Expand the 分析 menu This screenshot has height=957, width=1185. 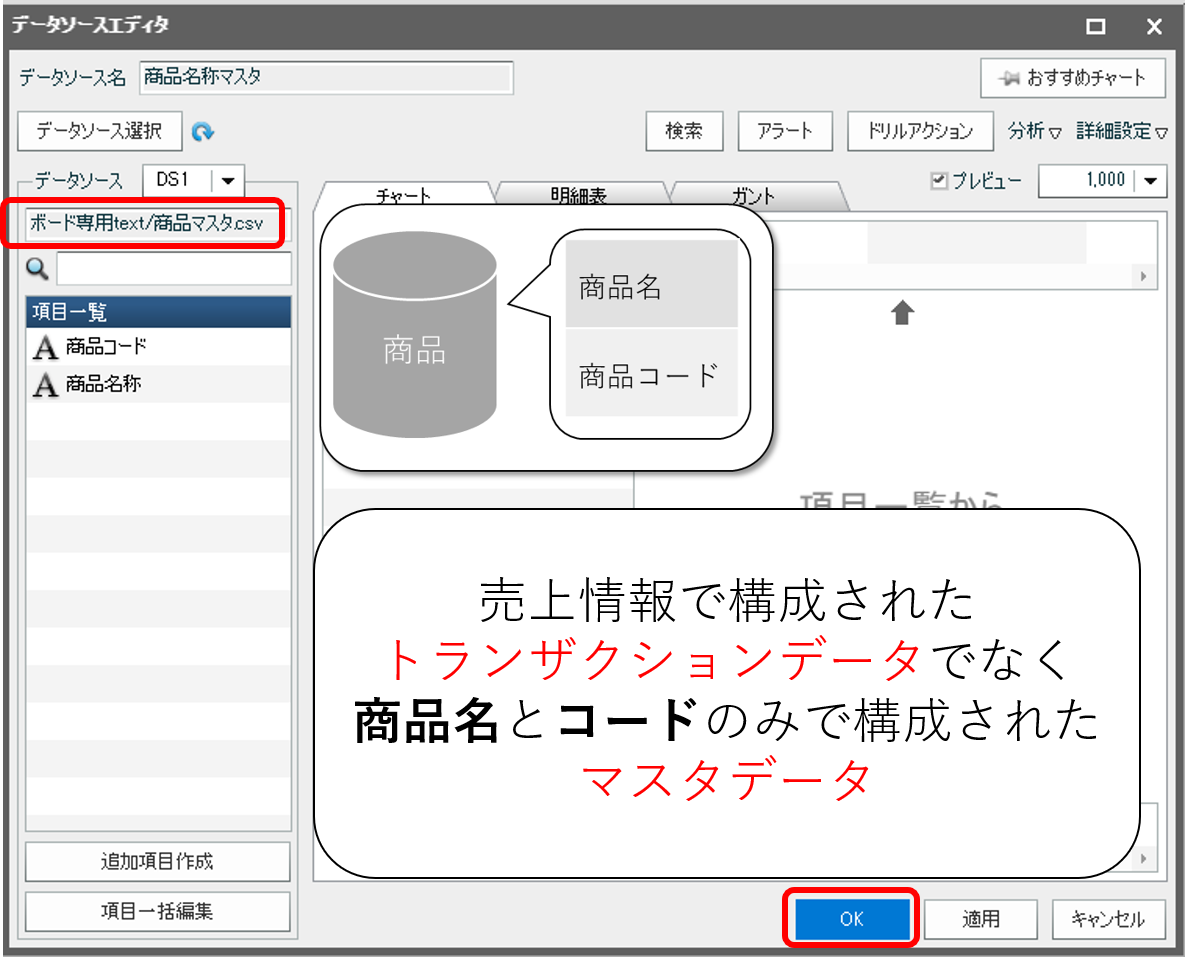point(1035,132)
